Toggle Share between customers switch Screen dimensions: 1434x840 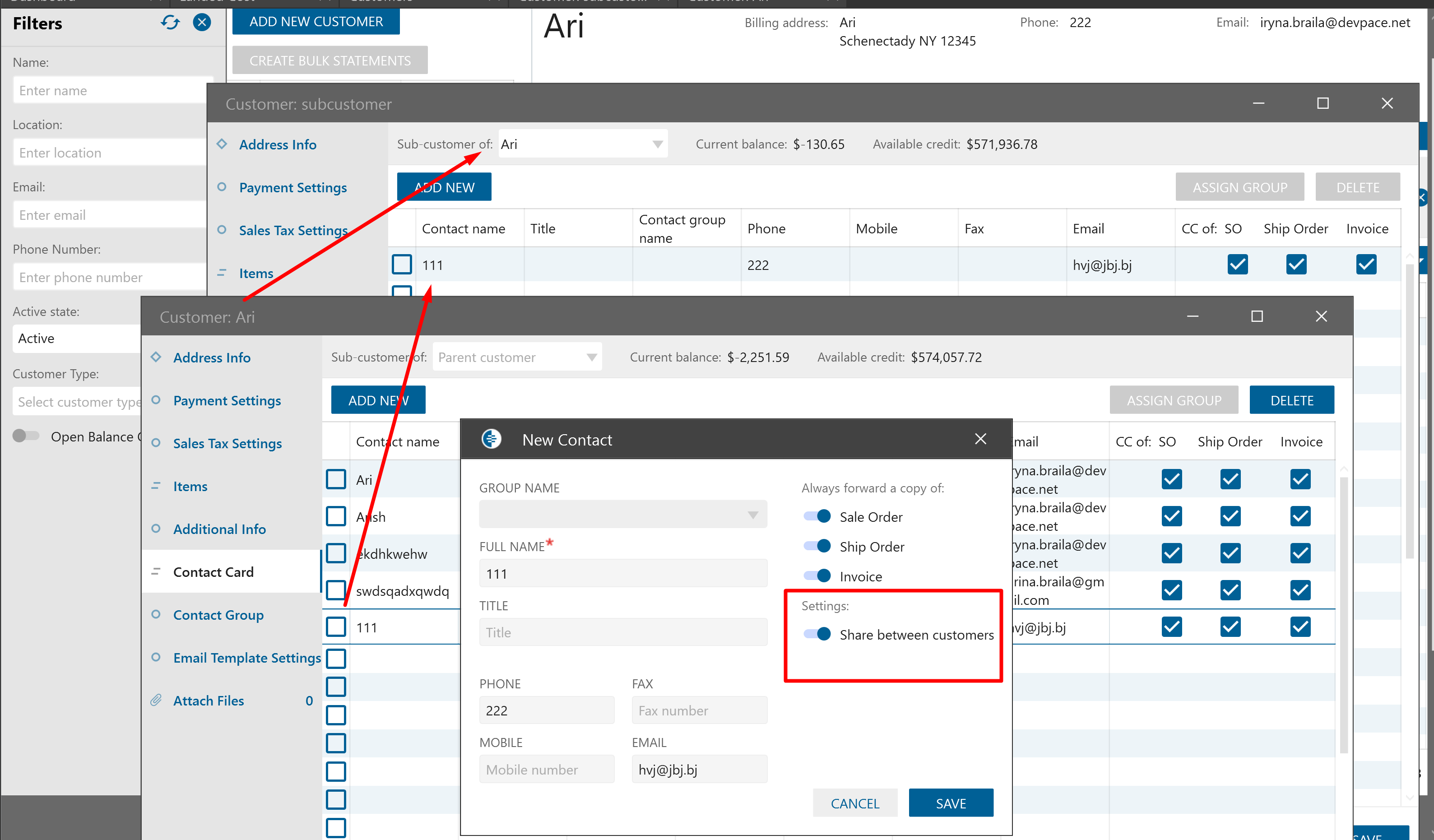818,634
